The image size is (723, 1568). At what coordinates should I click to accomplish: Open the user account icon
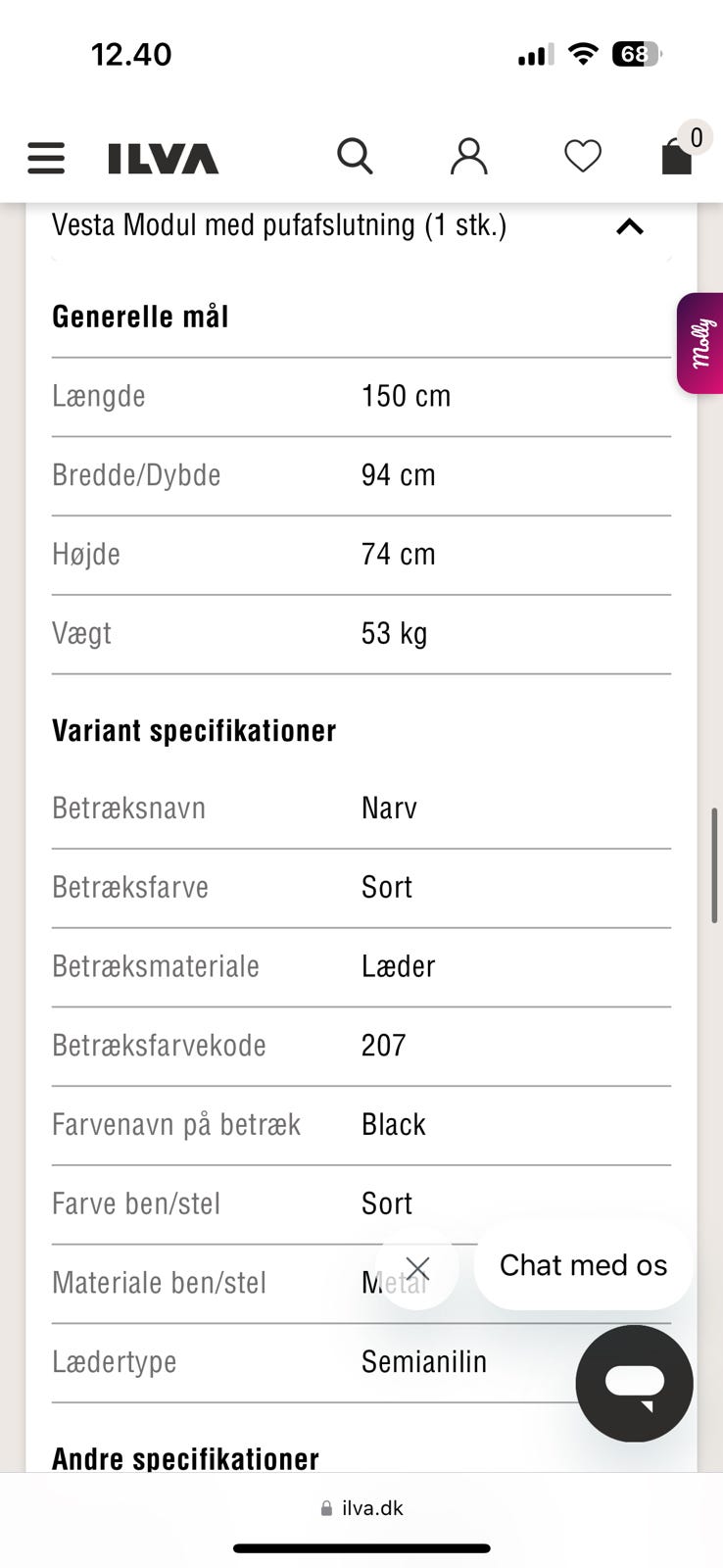point(468,156)
